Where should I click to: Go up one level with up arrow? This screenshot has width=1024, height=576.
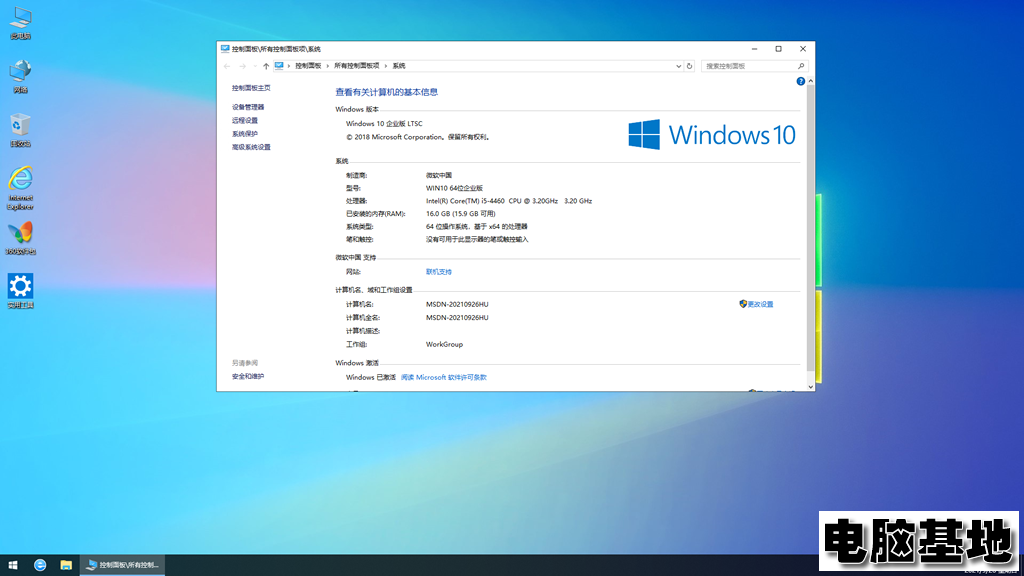pos(266,66)
